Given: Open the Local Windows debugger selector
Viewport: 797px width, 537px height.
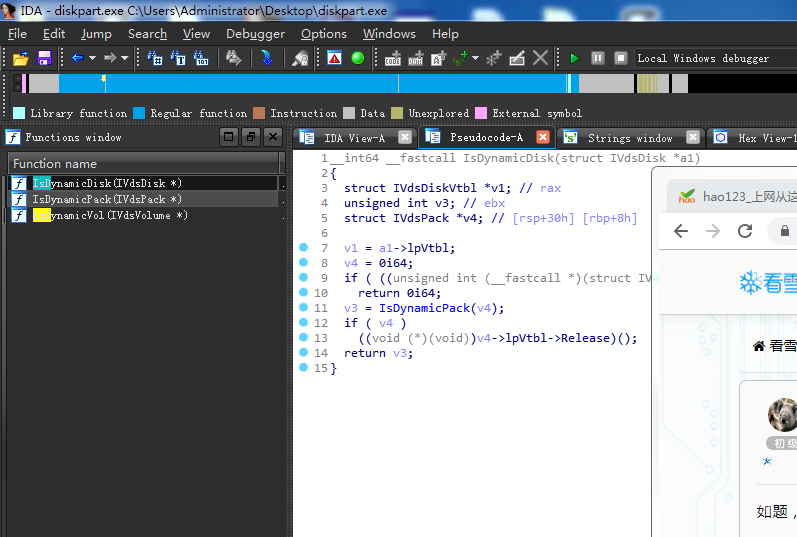Looking at the screenshot, I should 715,58.
